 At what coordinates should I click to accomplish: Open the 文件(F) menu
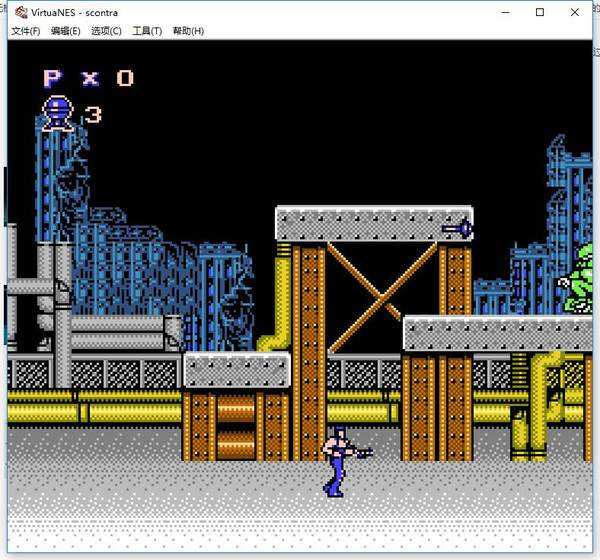tap(26, 31)
